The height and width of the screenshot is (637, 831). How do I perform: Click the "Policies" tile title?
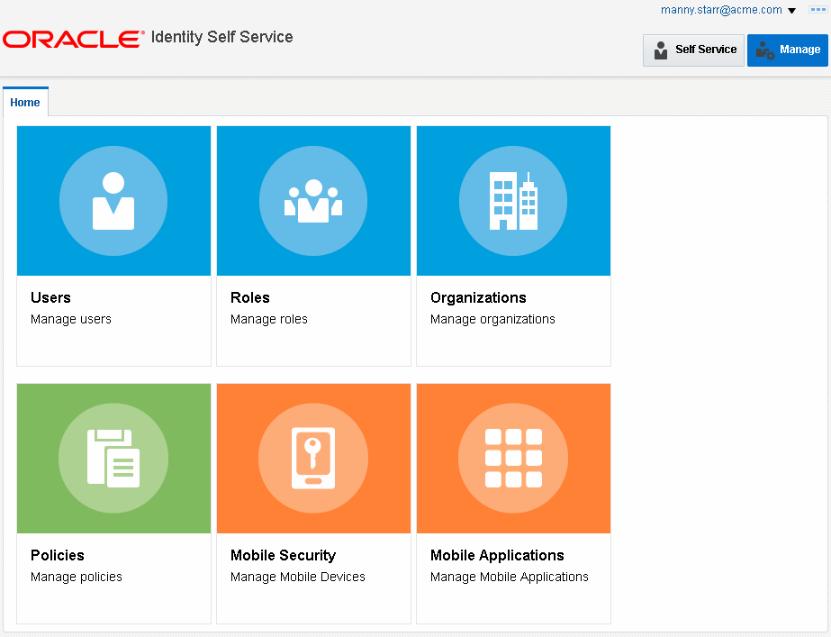pos(57,555)
